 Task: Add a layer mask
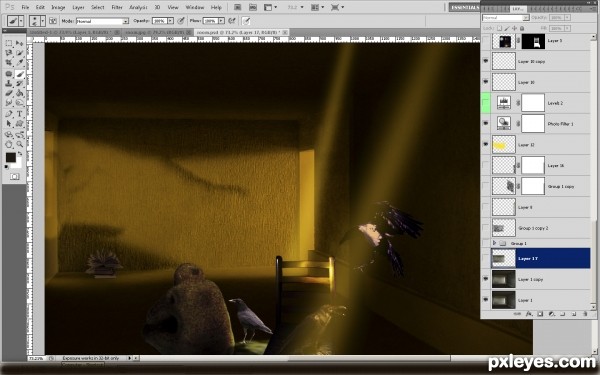[540, 314]
